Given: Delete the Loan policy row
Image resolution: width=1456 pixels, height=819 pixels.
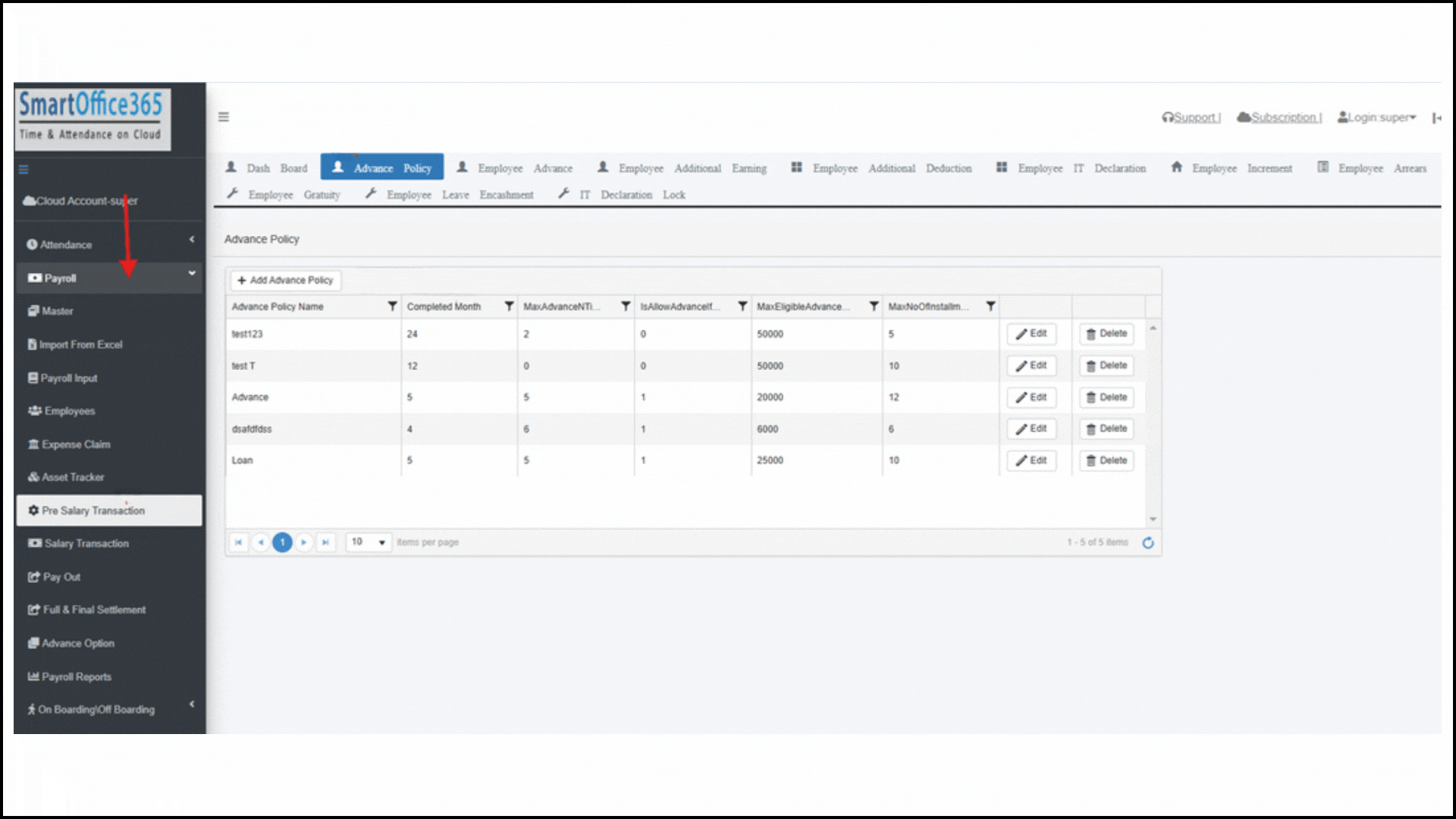Looking at the screenshot, I should click(x=1106, y=460).
